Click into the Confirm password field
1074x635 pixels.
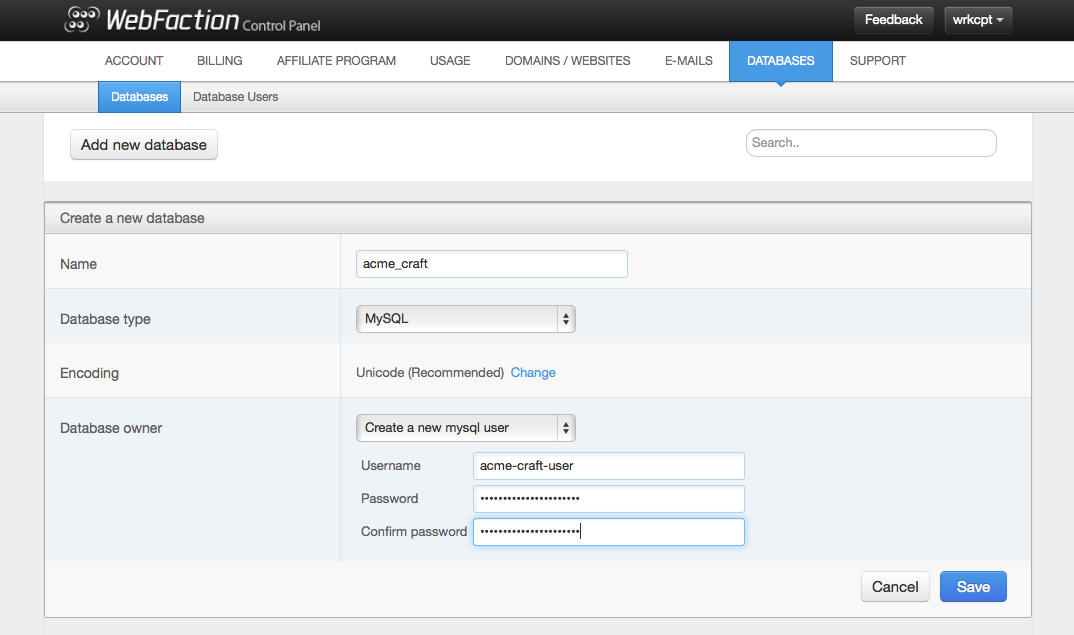click(608, 532)
